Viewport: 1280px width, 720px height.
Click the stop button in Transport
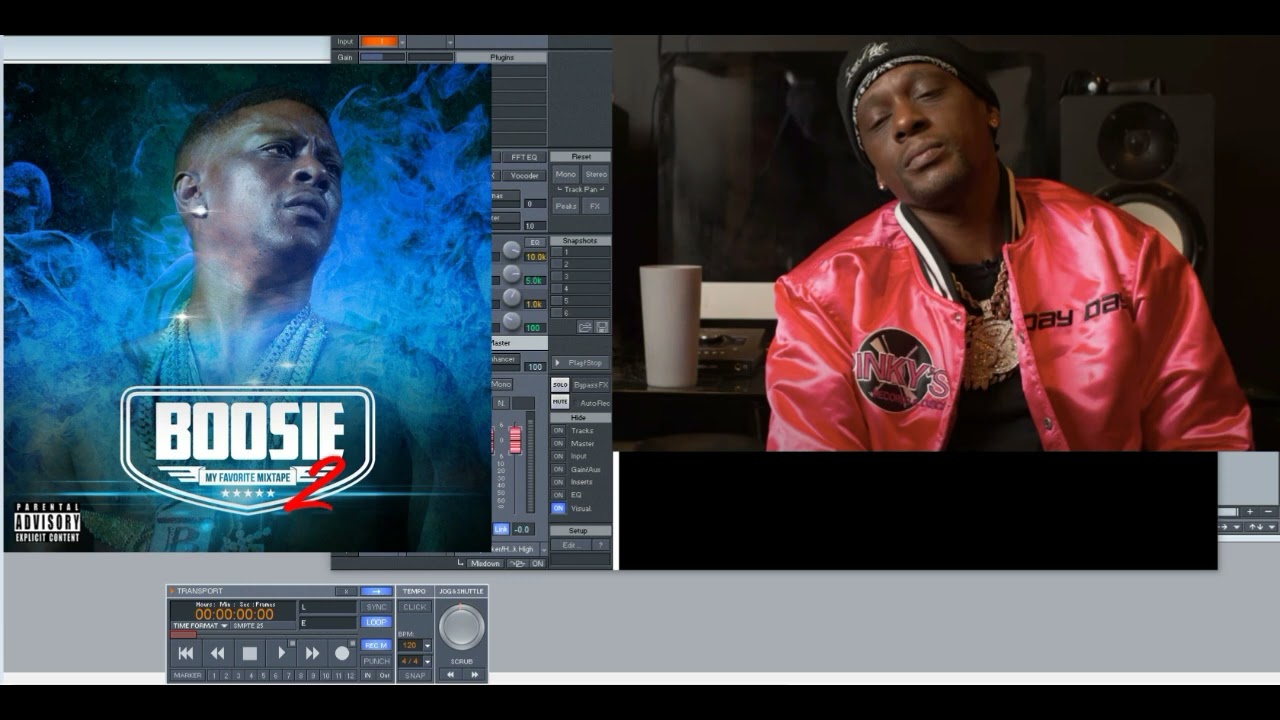click(x=250, y=653)
